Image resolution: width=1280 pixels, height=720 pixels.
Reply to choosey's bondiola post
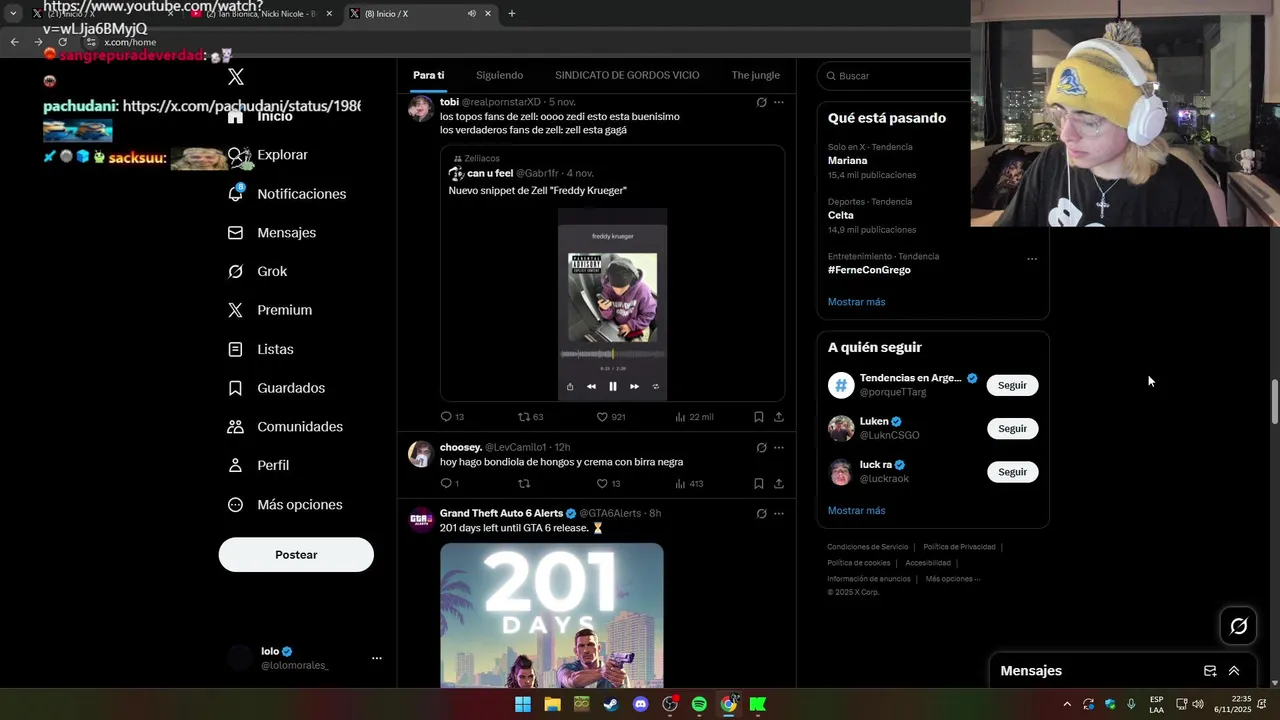click(x=450, y=484)
